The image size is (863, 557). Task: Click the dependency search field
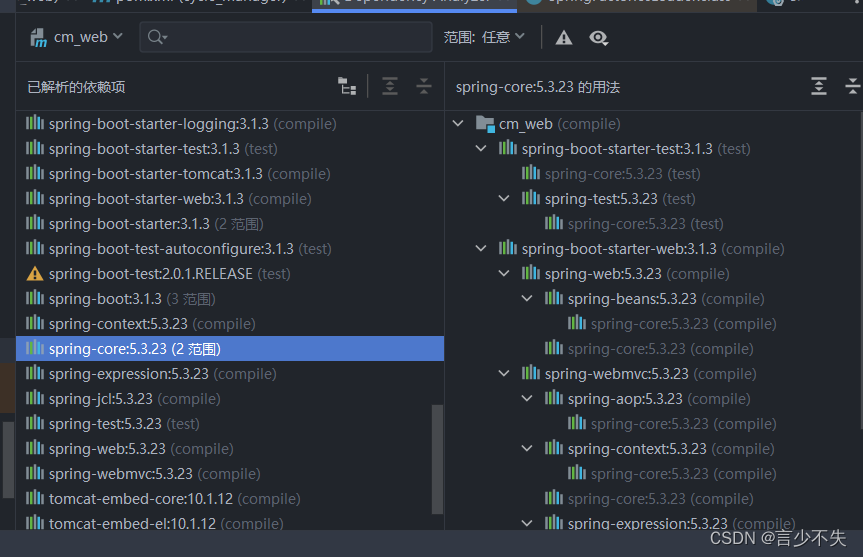[286, 37]
